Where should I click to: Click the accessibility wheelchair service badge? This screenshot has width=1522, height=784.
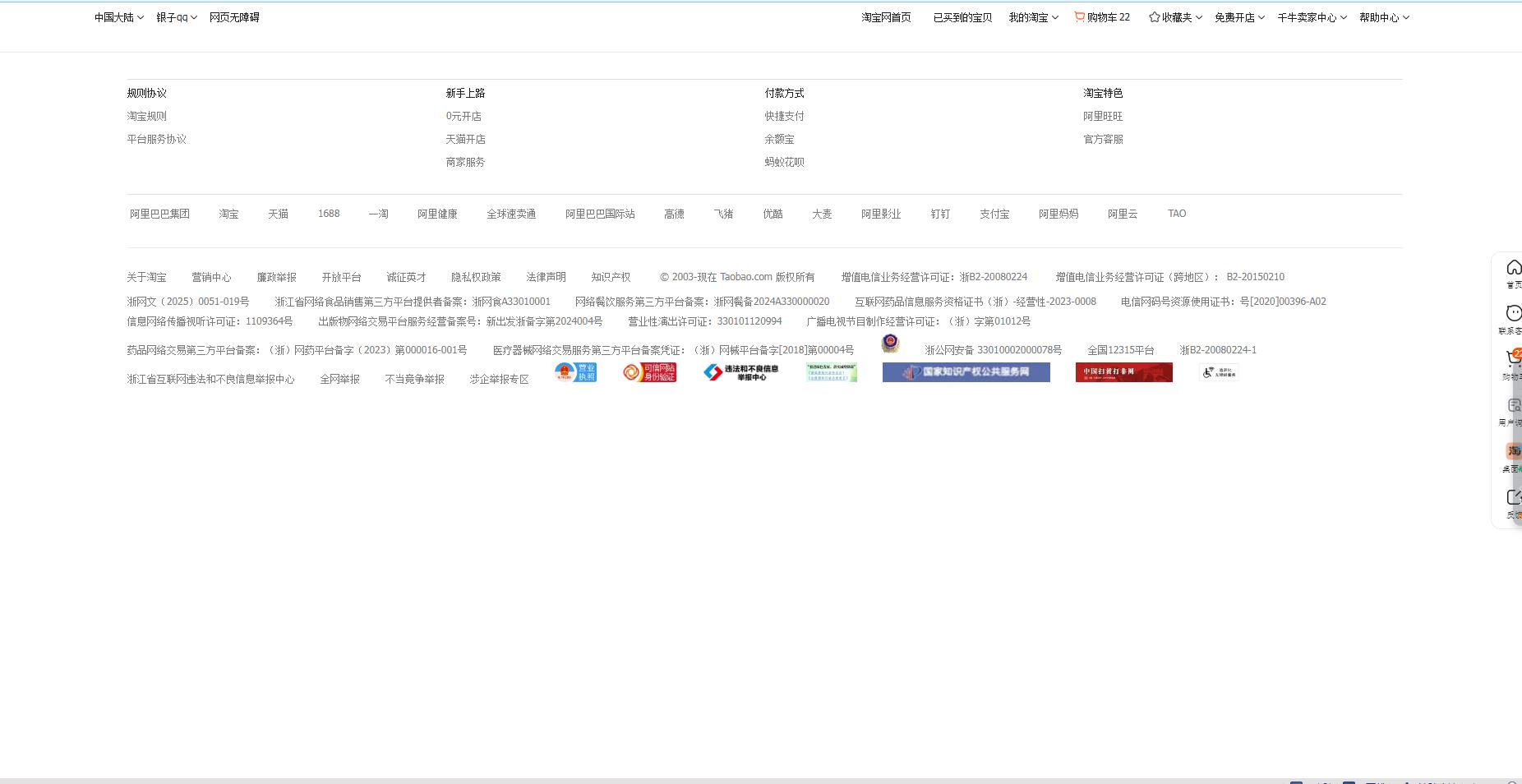pos(1219,372)
